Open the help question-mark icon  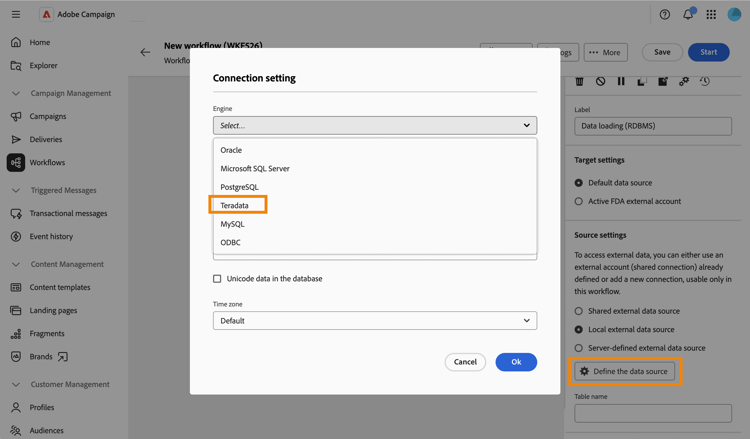pyautogui.click(x=664, y=14)
